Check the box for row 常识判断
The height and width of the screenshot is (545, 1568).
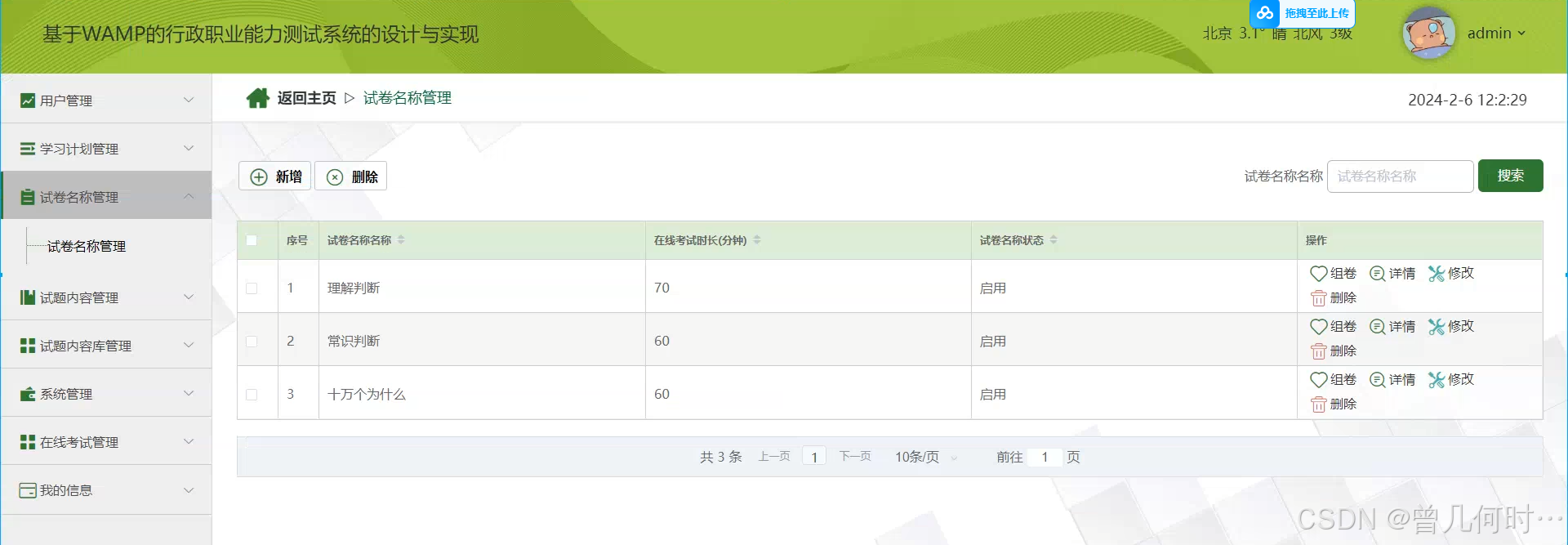point(252,341)
